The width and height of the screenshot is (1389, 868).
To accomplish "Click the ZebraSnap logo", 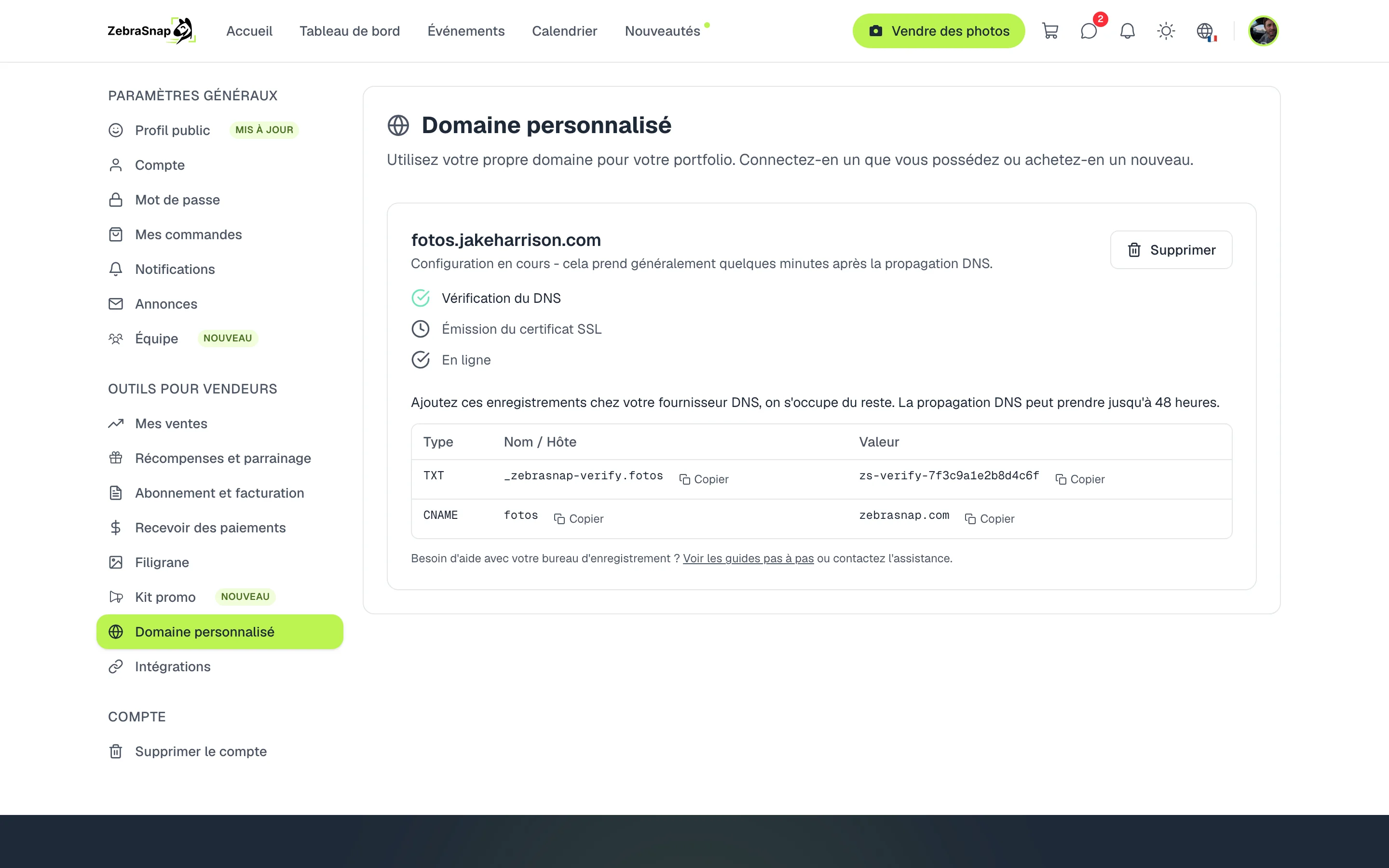I will pos(151,31).
